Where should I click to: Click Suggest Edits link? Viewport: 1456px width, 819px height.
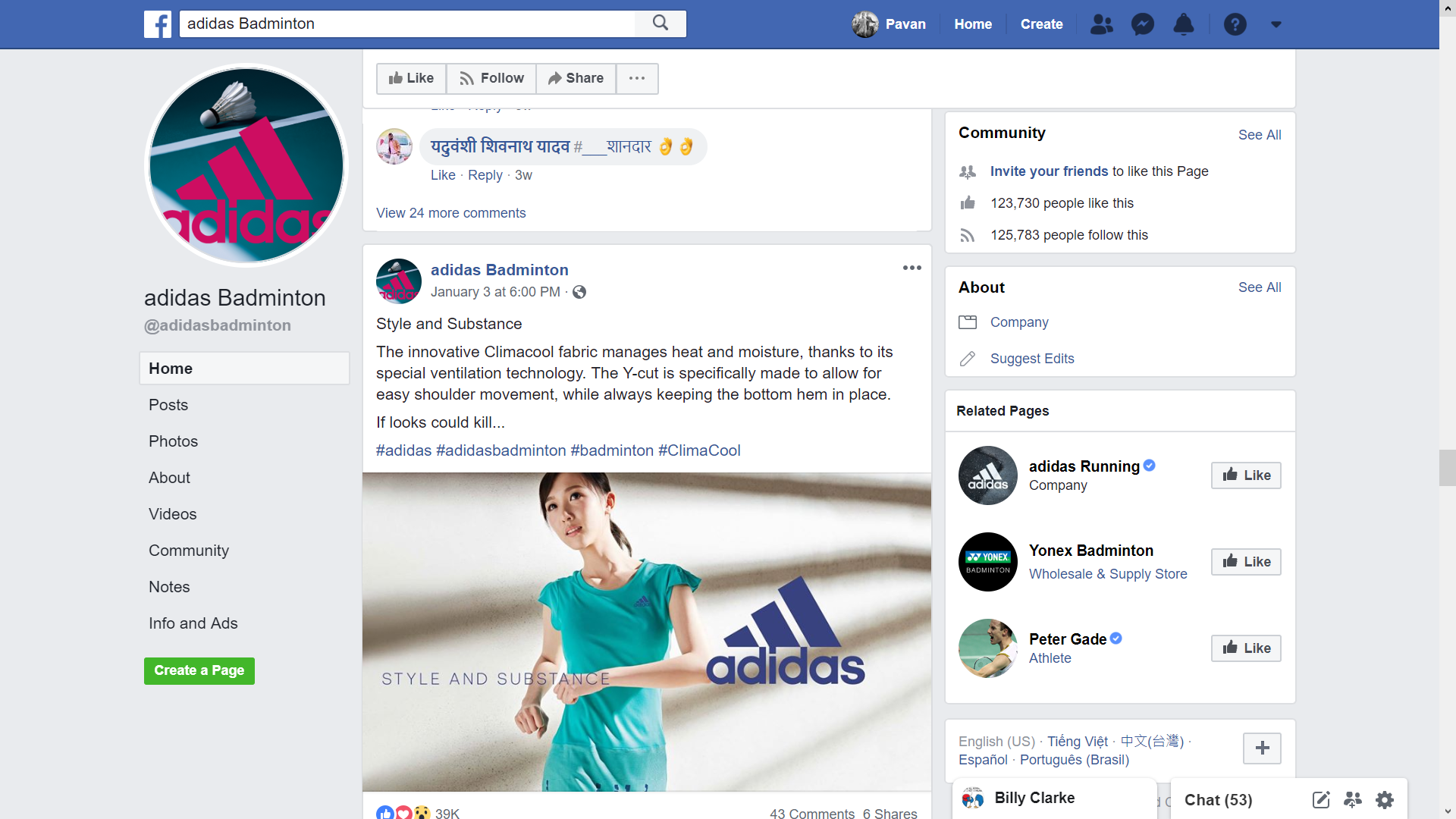coord(1032,359)
